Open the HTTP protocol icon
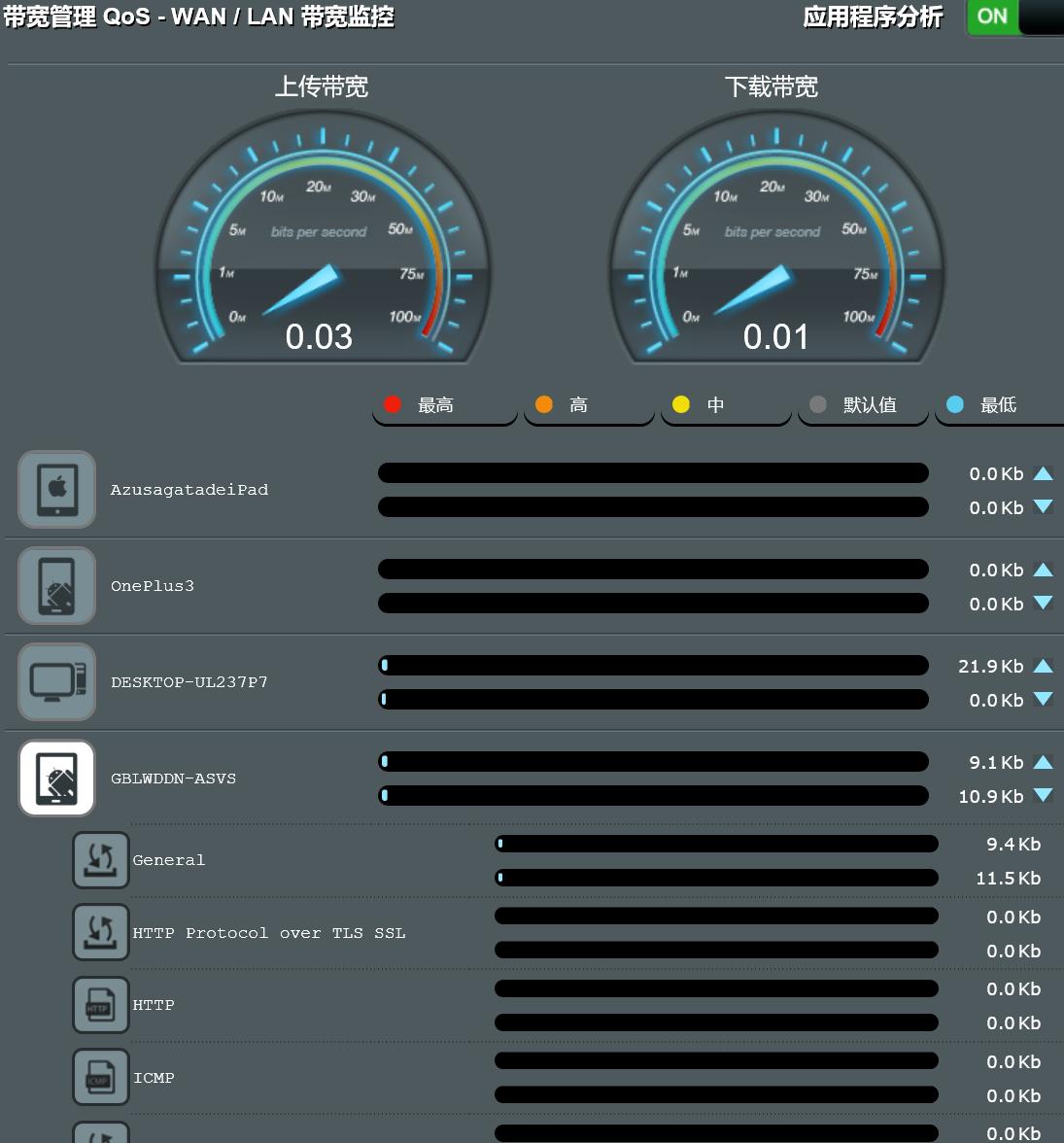 [x=100, y=1004]
